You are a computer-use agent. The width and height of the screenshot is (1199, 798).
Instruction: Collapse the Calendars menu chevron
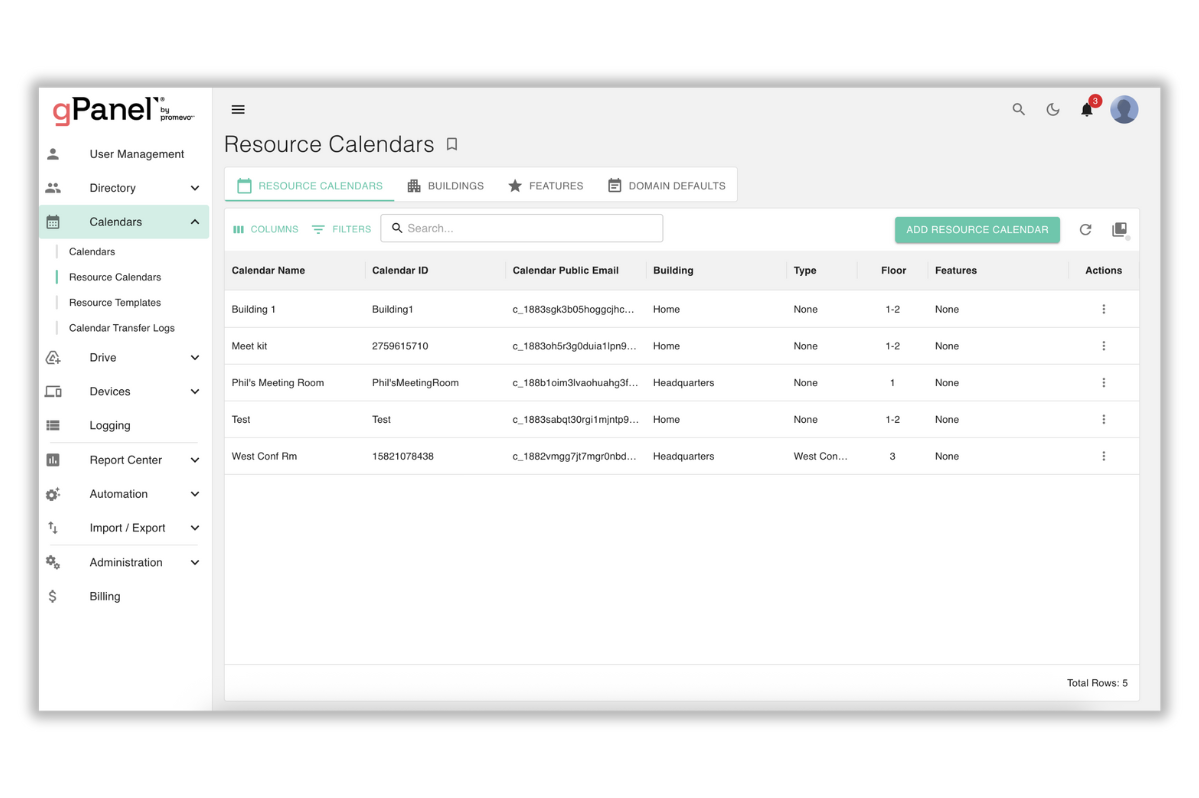[x=195, y=222]
